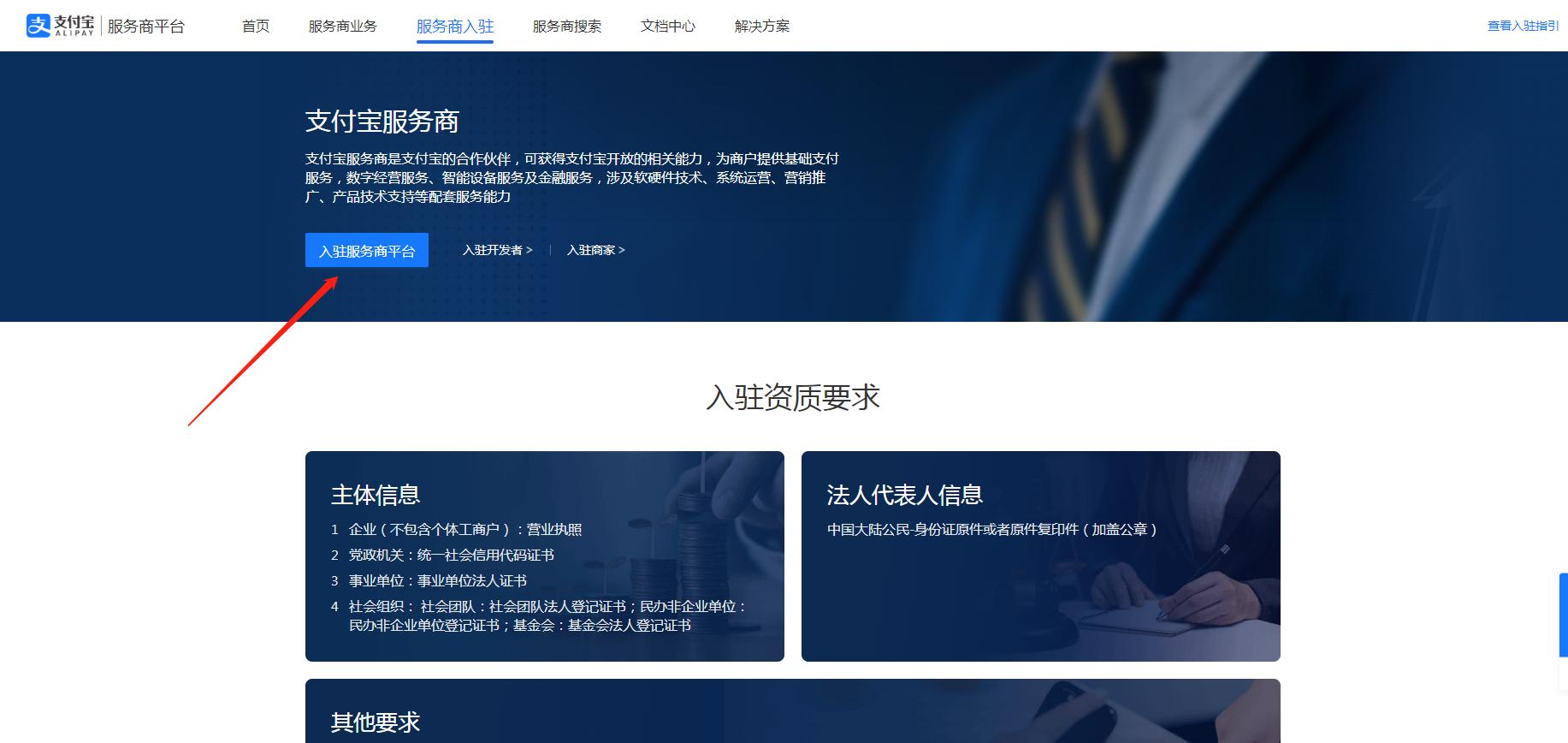
Task: Open the 服务商业务 menu item
Action: [x=342, y=27]
